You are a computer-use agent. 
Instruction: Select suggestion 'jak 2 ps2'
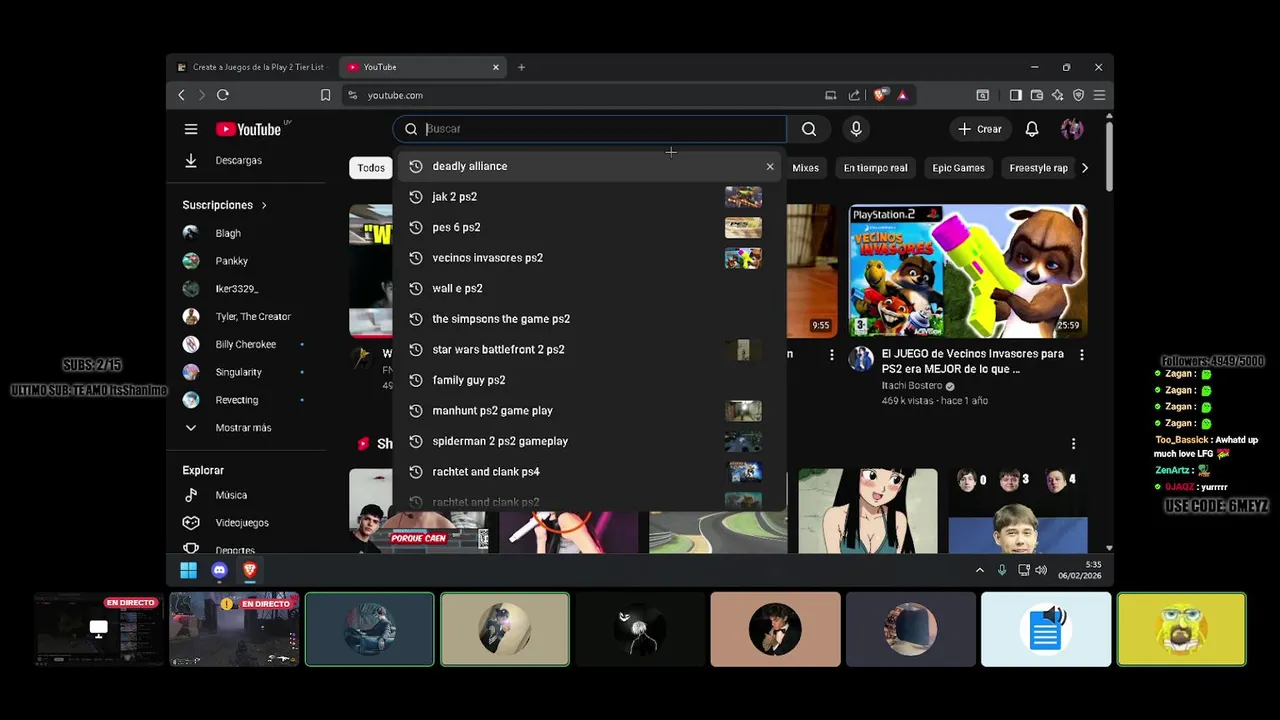590,197
